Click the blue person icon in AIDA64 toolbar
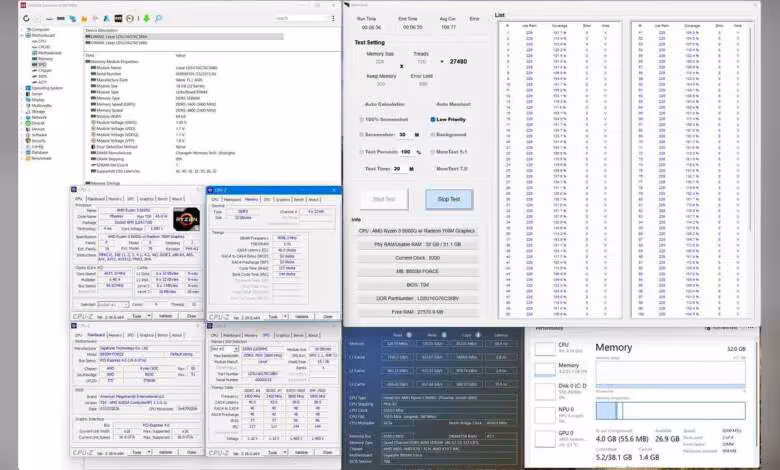The height and width of the screenshot is (470, 780). (x=106, y=18)
